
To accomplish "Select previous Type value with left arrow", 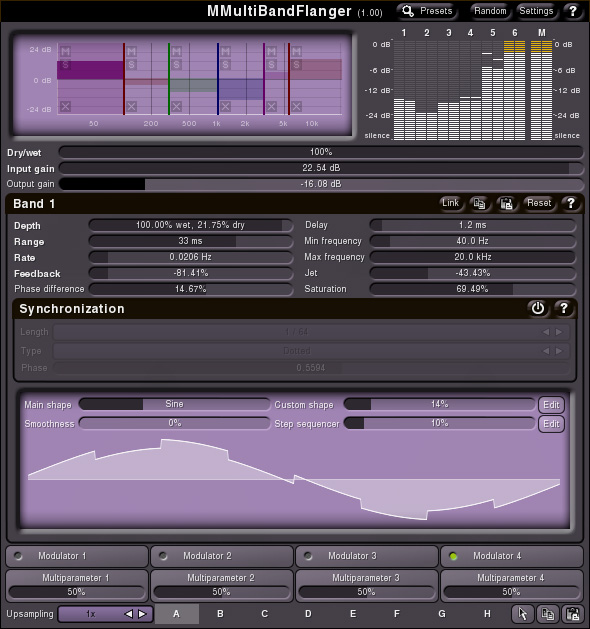I will pos(546,351).
